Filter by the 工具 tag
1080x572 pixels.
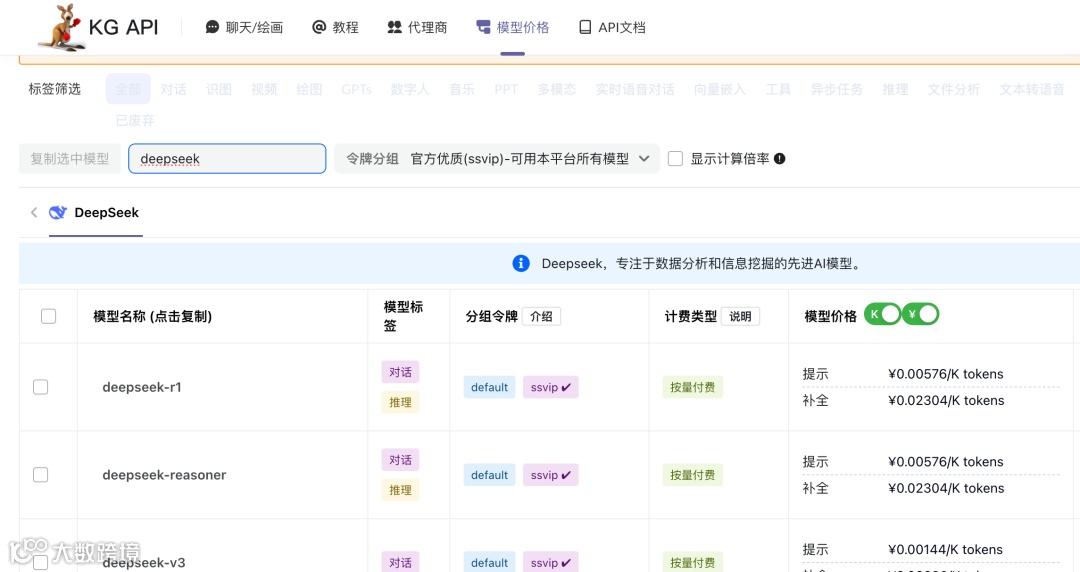click(x=778, y=89)
